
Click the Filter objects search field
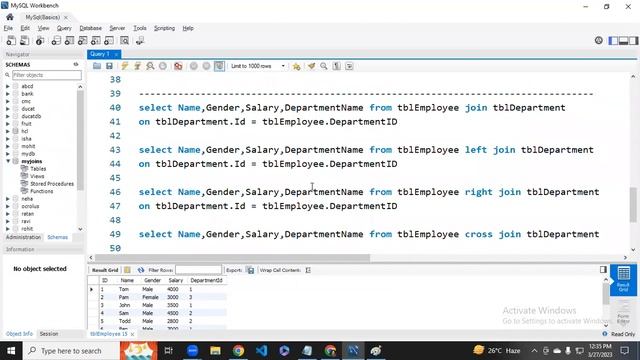pyautogui.click(x=47, y=75)
